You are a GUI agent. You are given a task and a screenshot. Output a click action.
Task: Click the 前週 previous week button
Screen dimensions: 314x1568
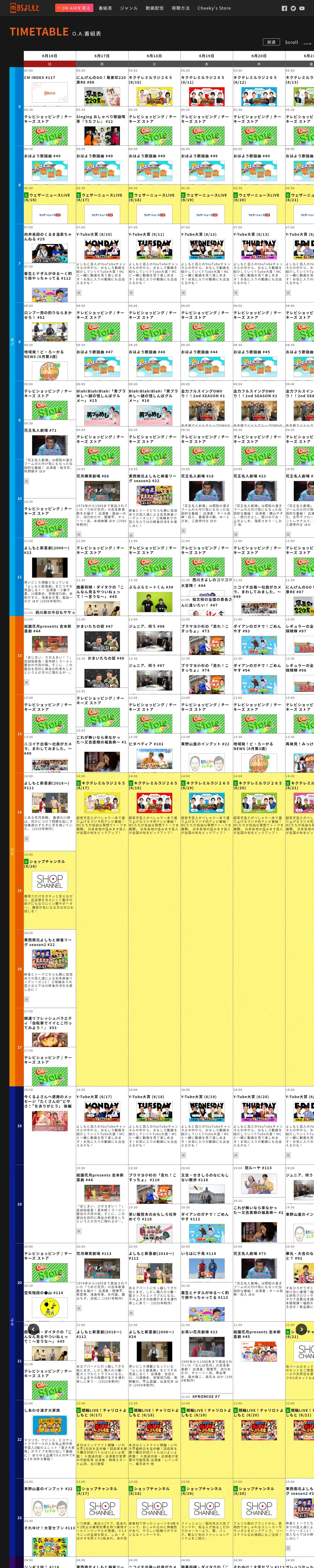(x=271, y=42)
